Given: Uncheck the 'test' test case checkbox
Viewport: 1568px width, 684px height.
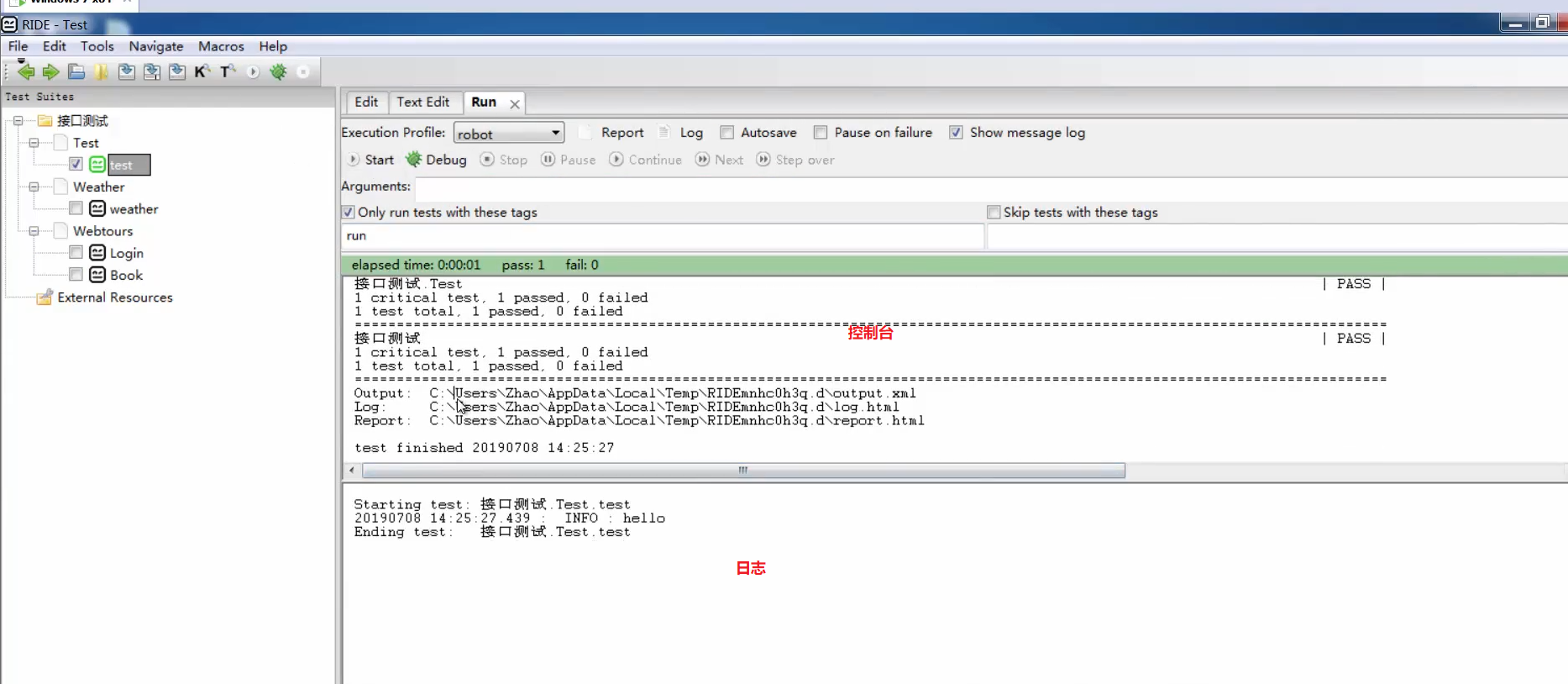Looking at the screenshot, I should click(76, 165).
